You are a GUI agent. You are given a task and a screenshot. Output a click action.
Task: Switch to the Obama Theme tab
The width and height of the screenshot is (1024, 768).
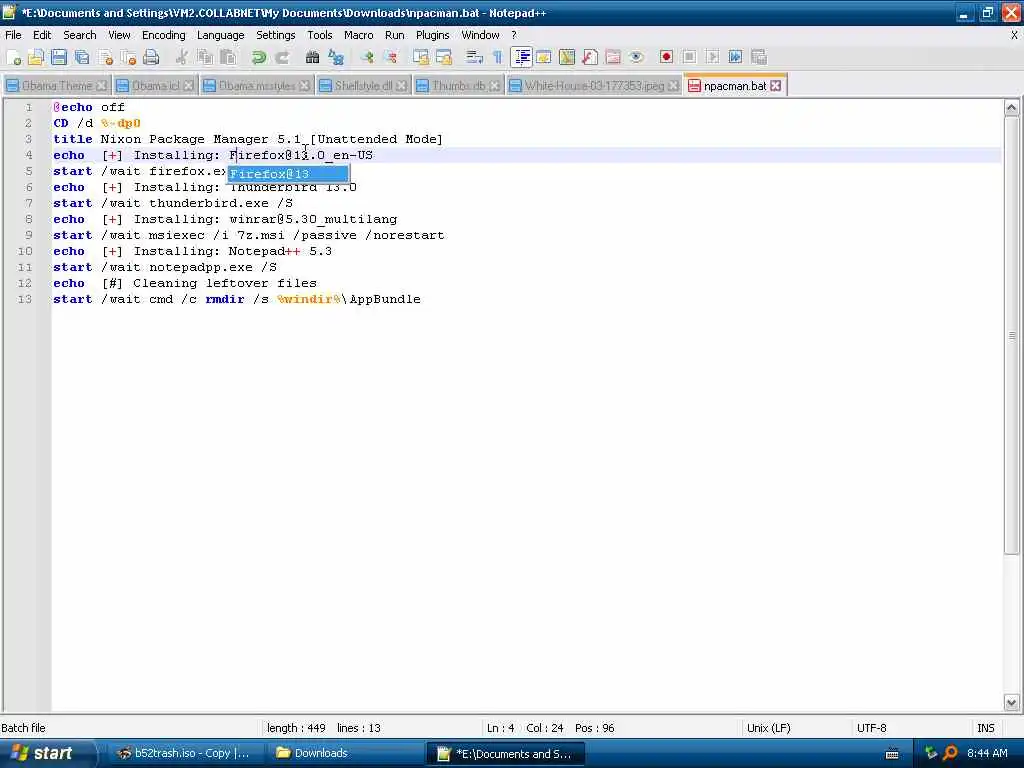pos(56,86)
